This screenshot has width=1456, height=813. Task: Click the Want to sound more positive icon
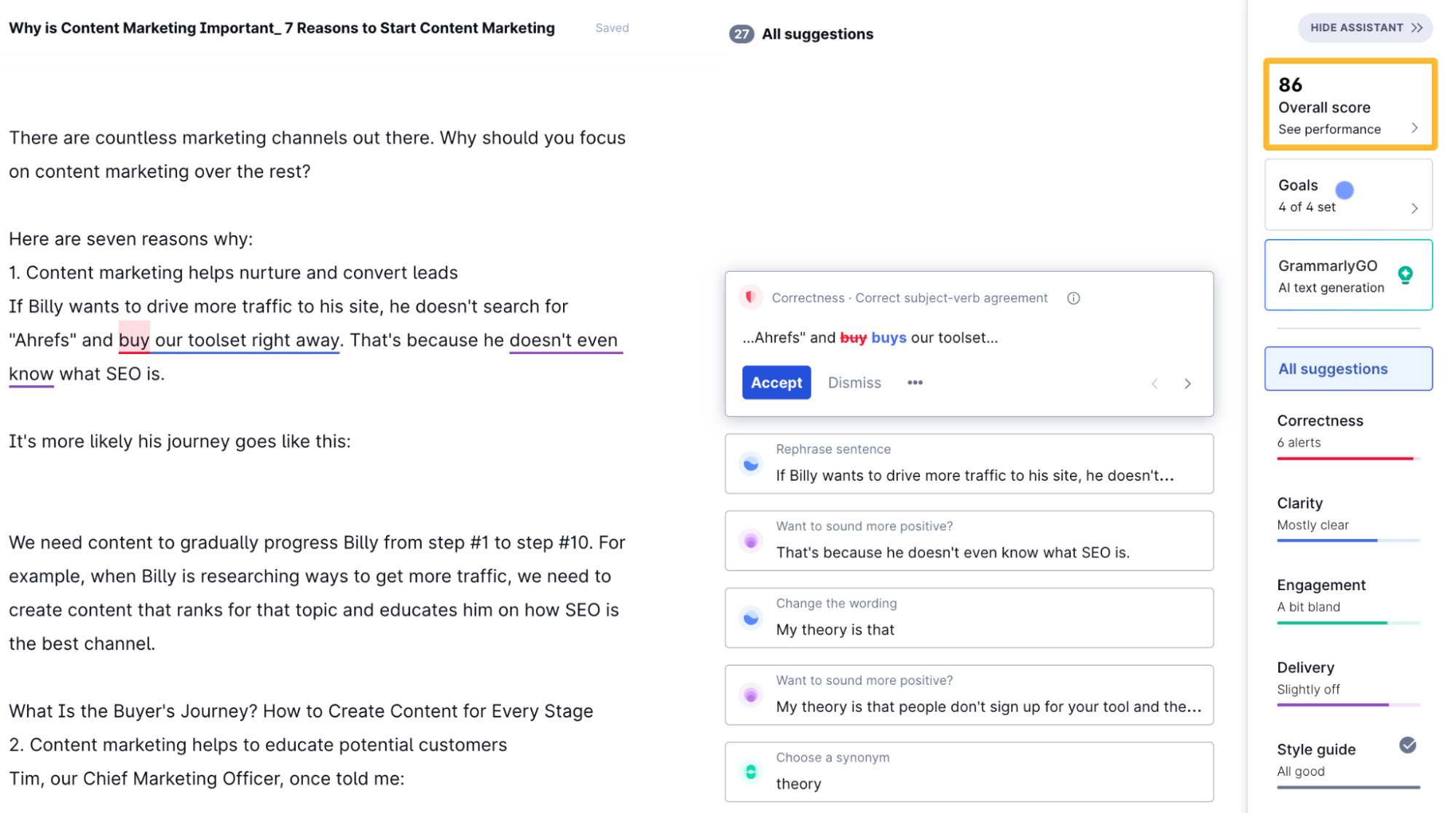751,540
